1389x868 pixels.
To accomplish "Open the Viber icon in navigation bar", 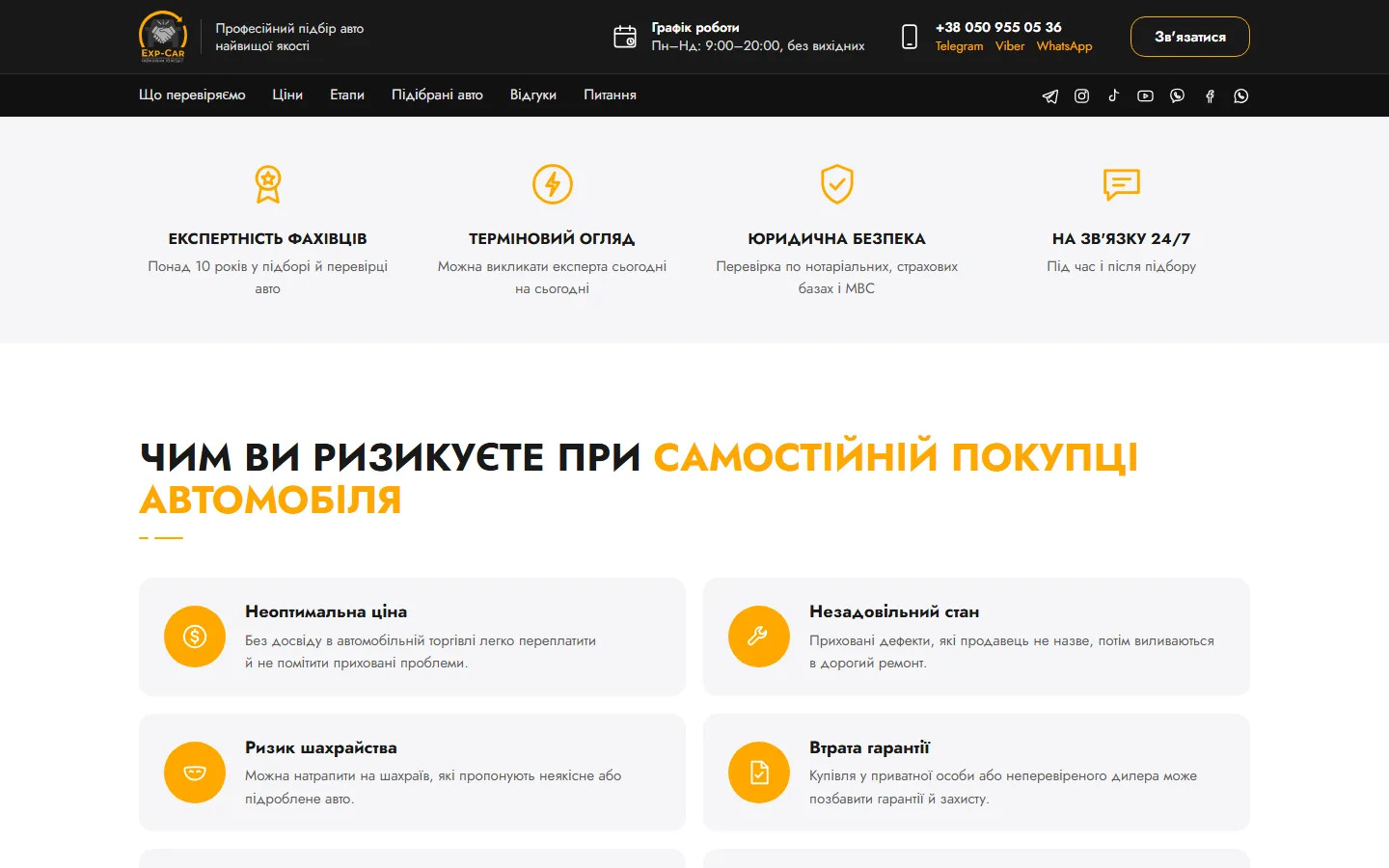I will [x=1178, y=95].
